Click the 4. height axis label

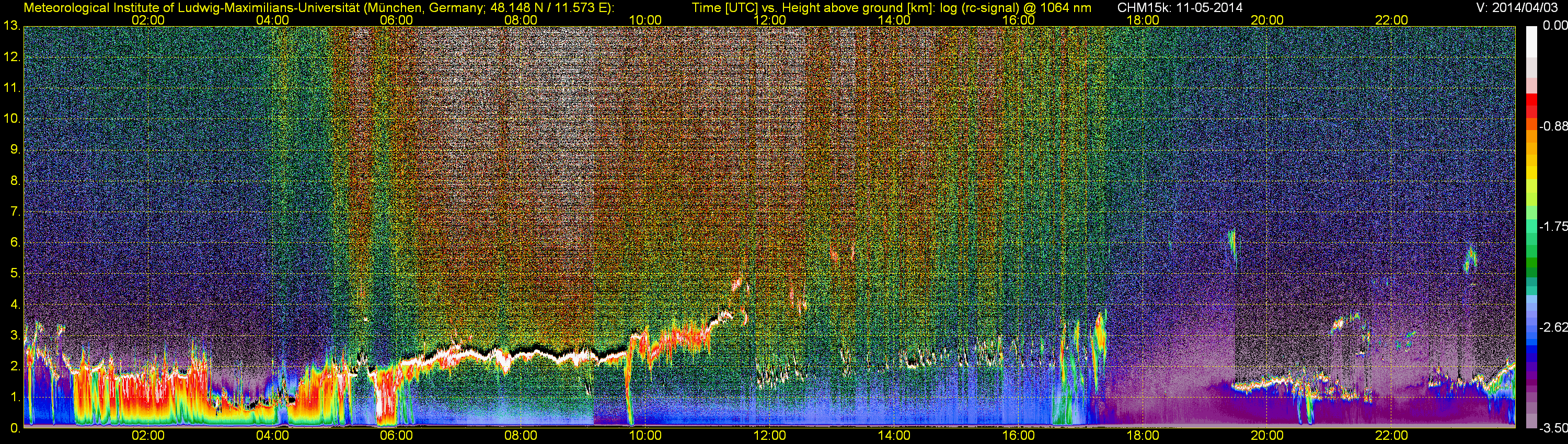15,305
